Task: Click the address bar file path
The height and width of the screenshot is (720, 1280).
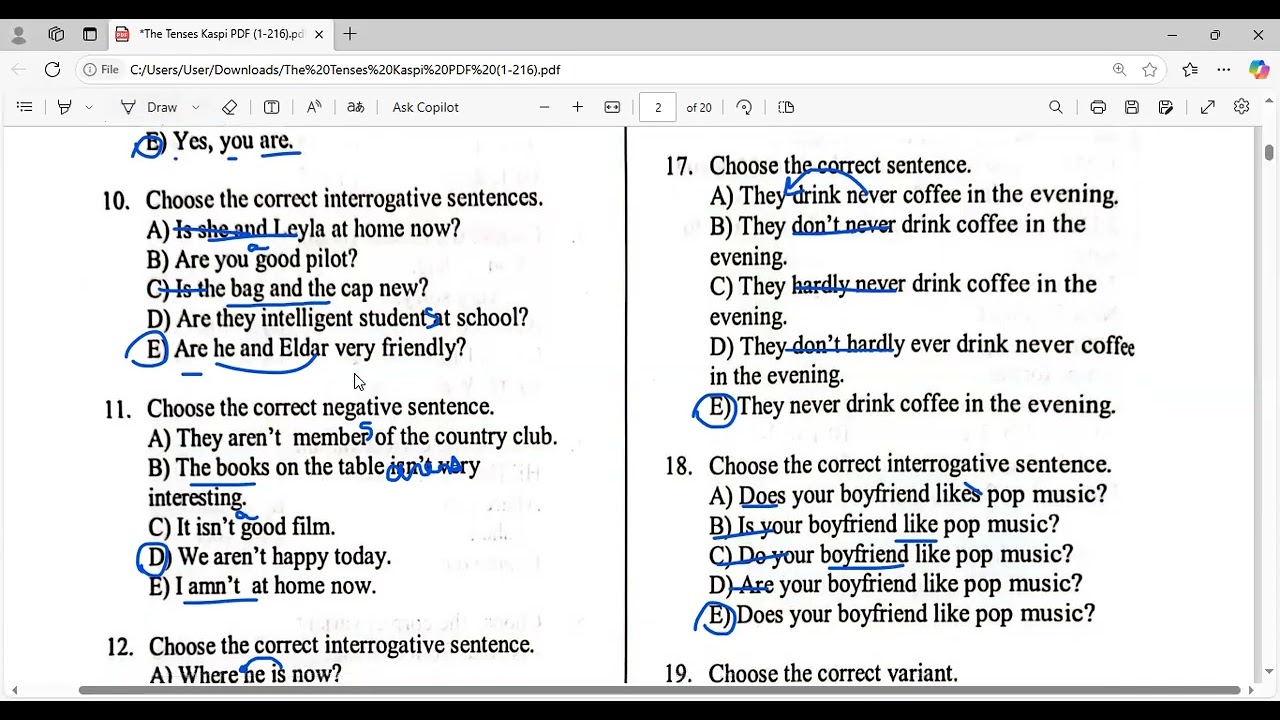Action: (345, 70)
